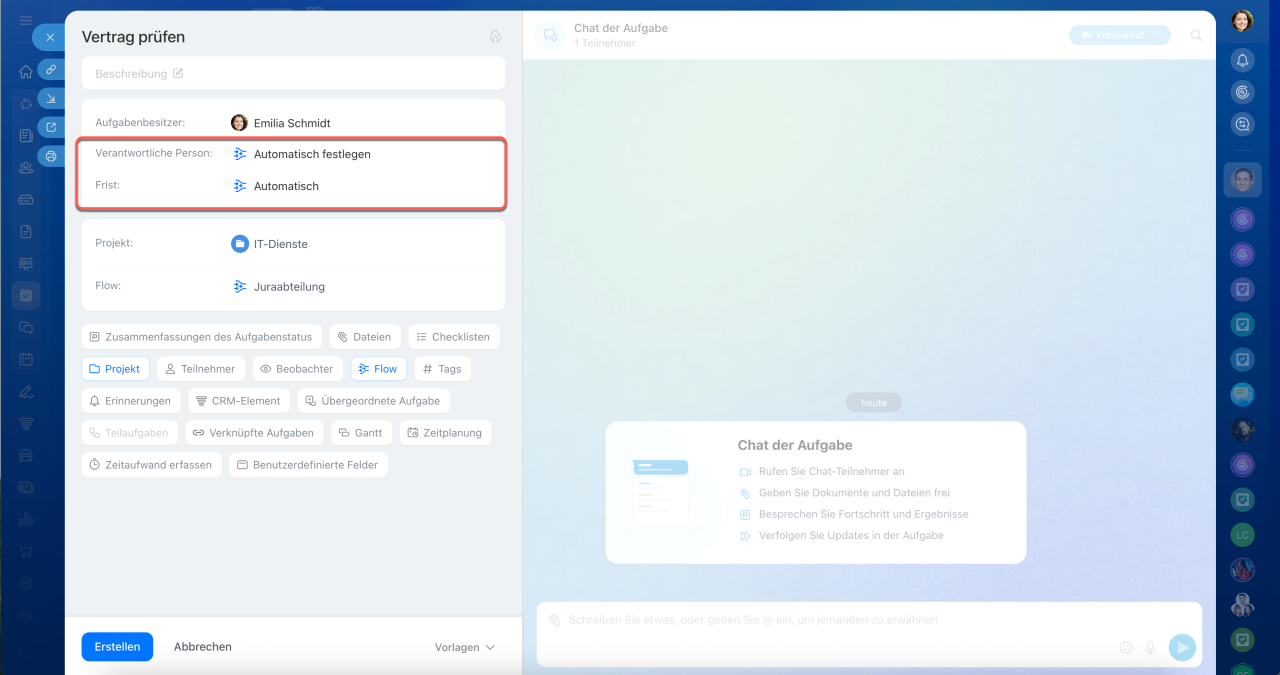Viewport: 1280px width, 675px height.
Task: Add Checklisten to the task
Action: pyautogui.click(x=454, y=337)
